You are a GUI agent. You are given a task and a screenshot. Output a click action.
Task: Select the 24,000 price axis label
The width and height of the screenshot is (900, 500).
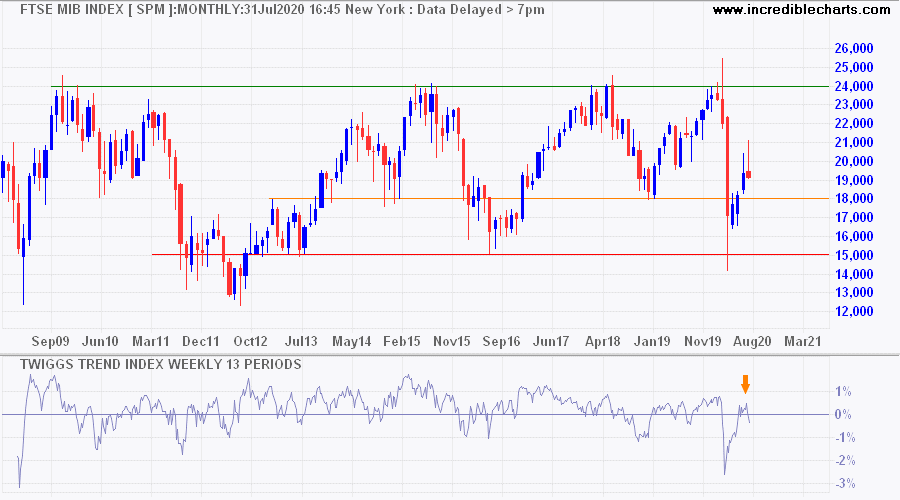pos(854,87)
